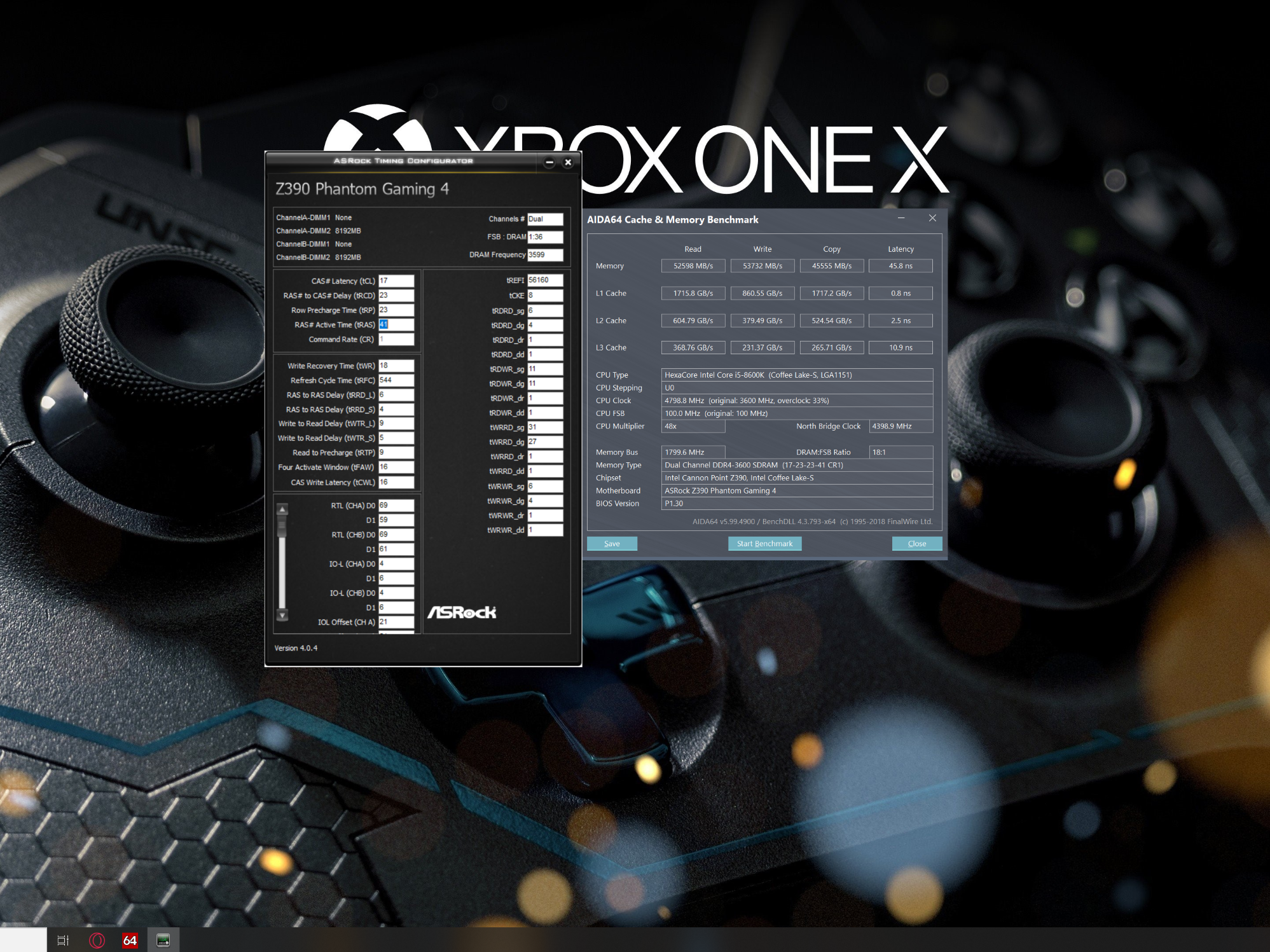Click the RTL list scrollbar thumb
This screenshot has width=1270, height=952.
282,527
